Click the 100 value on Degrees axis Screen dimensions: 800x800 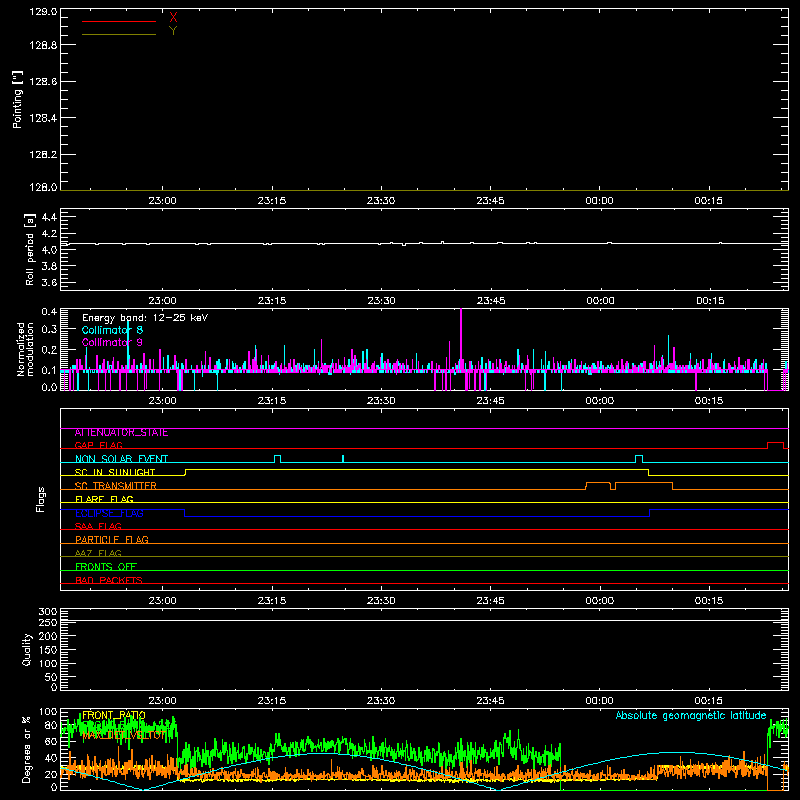[47, 712]
